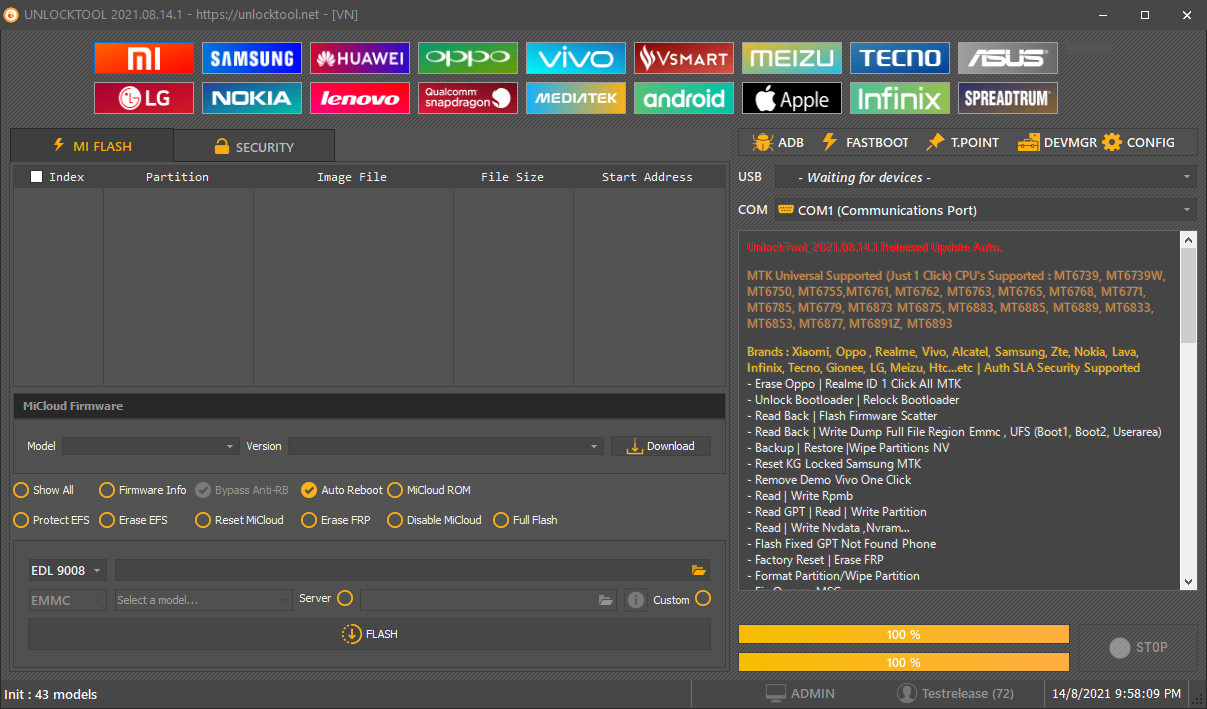Click the log panel scrollbar thumb
Image resolution: width=1207 pixels, height=709 pixels.
pos(1189,295)
